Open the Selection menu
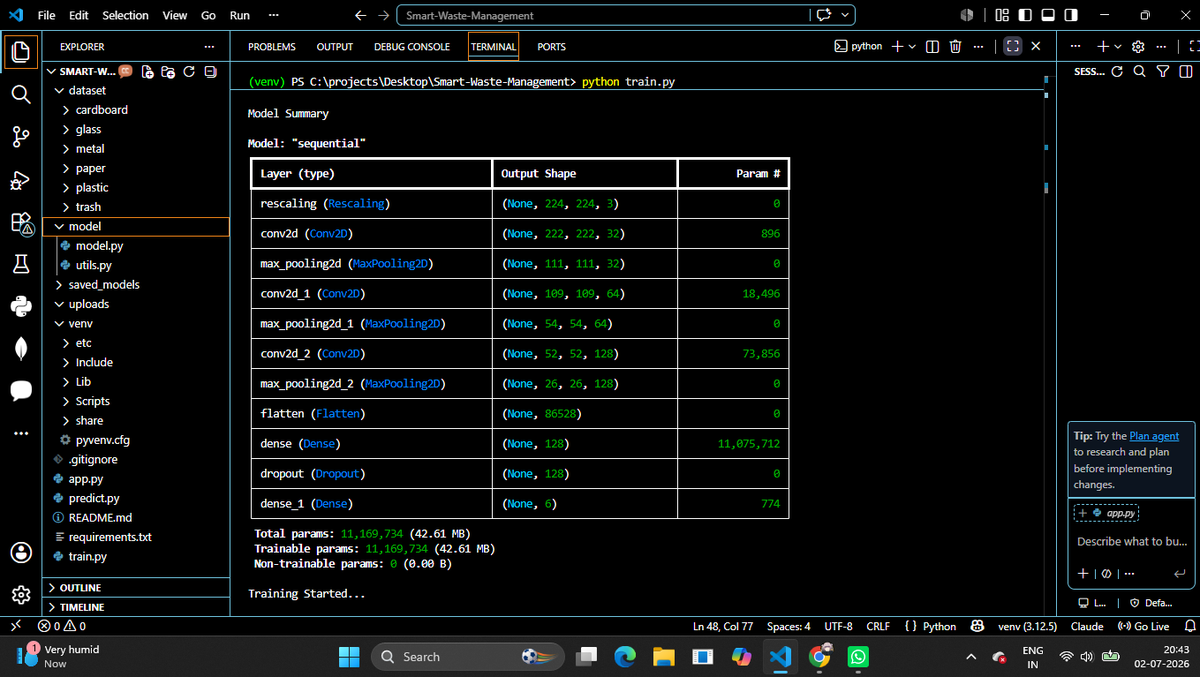The width and height of the screenshot is (1200, 677). (x=125, y=15)
